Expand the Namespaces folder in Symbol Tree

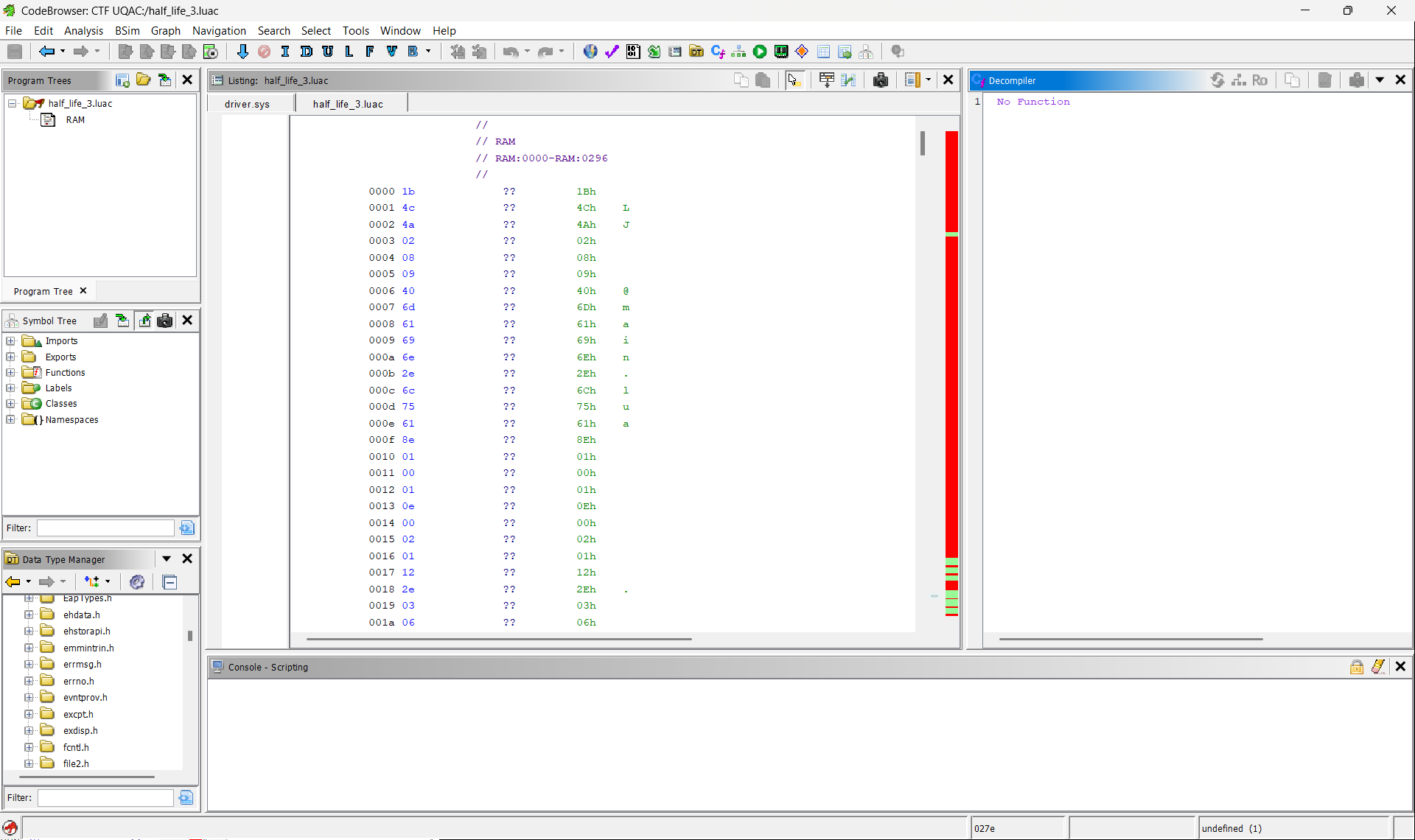coord(11,419)
